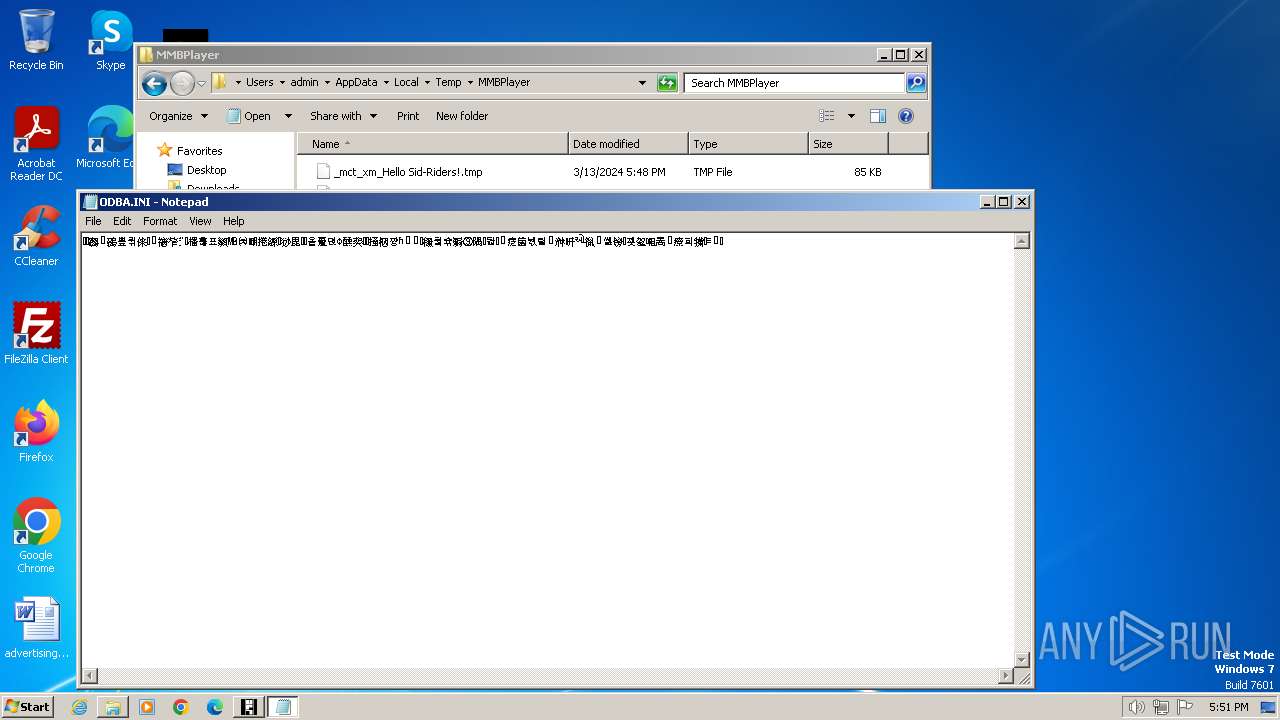Screen dimensions: 1280x720
Task: Expand the Views options dropdown arrow
Action: click(x=851, y=116)
